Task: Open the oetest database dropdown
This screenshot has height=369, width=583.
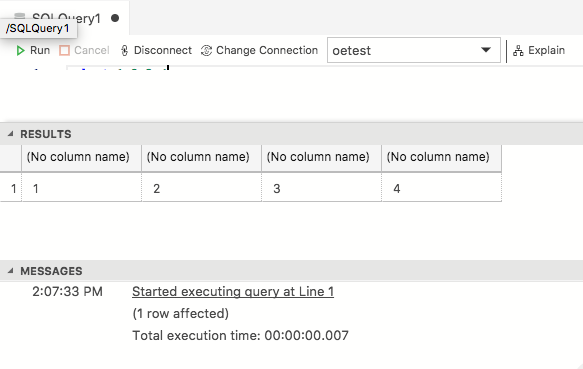Action: coord(413,50)
